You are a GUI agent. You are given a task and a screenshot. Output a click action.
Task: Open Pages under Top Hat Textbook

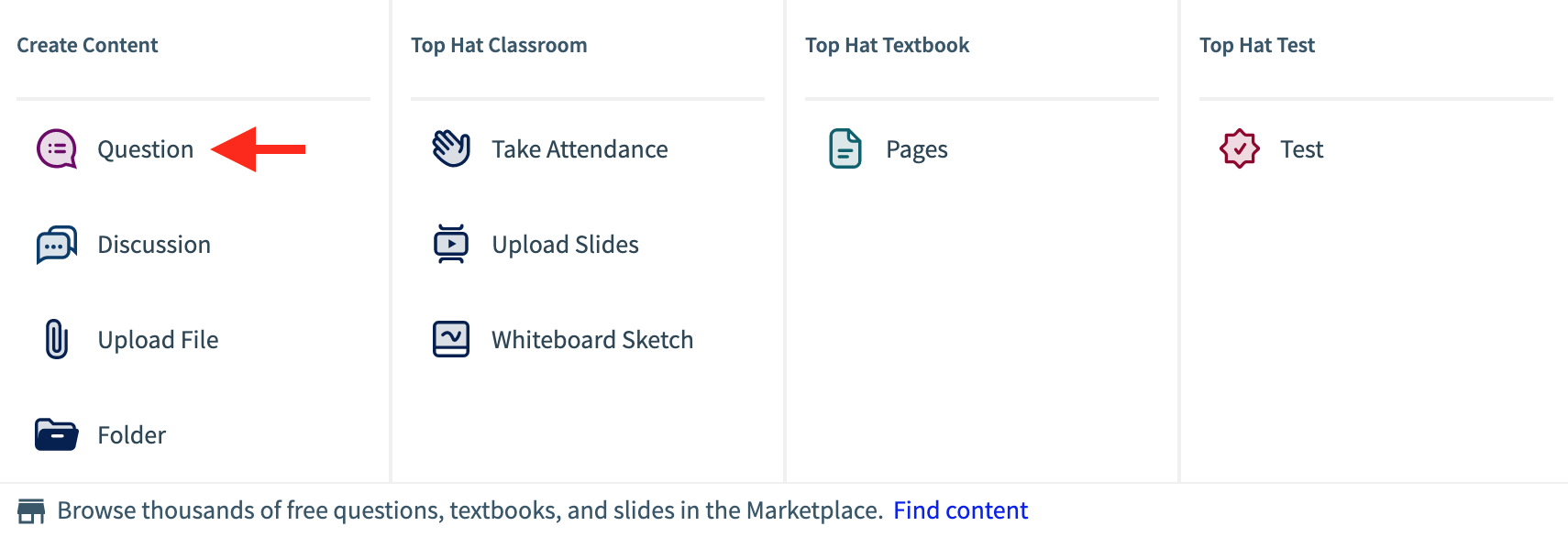tap(916, 148)
